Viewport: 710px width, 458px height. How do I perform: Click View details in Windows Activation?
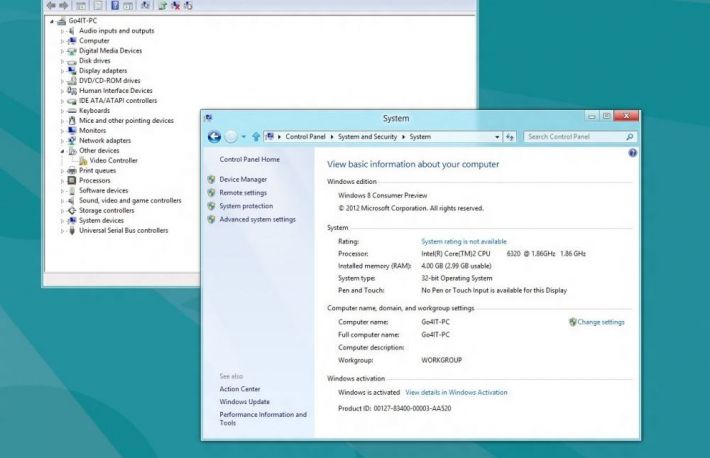tap(456, 392)
